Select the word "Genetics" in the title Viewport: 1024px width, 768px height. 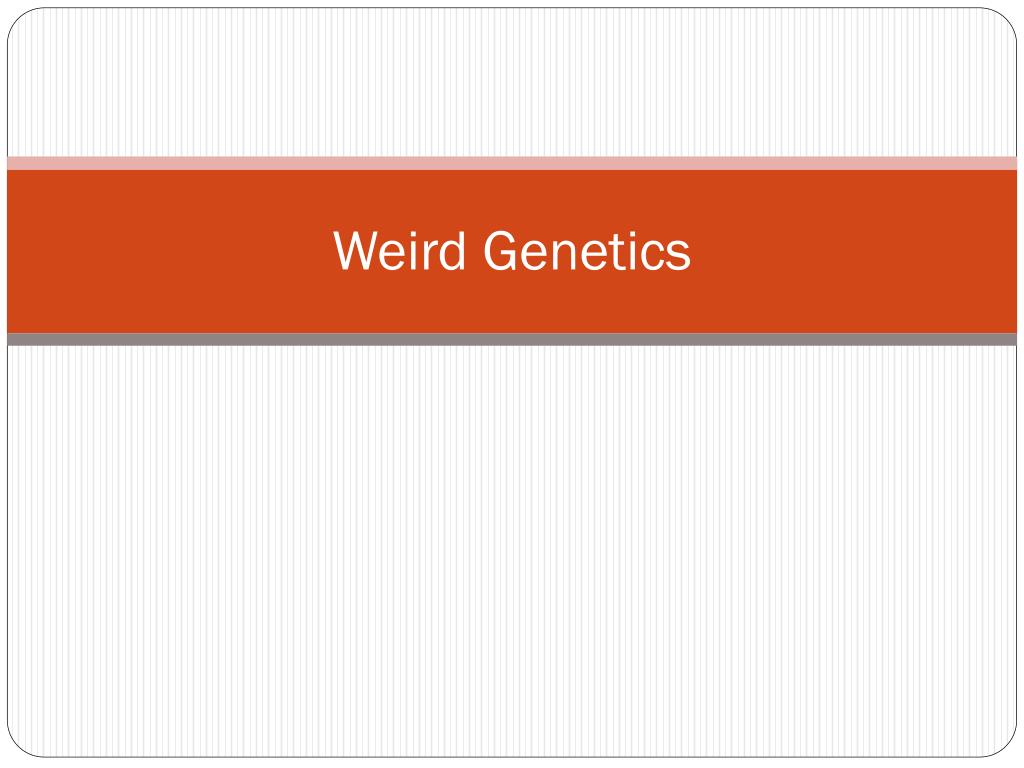tap(587, 251)
